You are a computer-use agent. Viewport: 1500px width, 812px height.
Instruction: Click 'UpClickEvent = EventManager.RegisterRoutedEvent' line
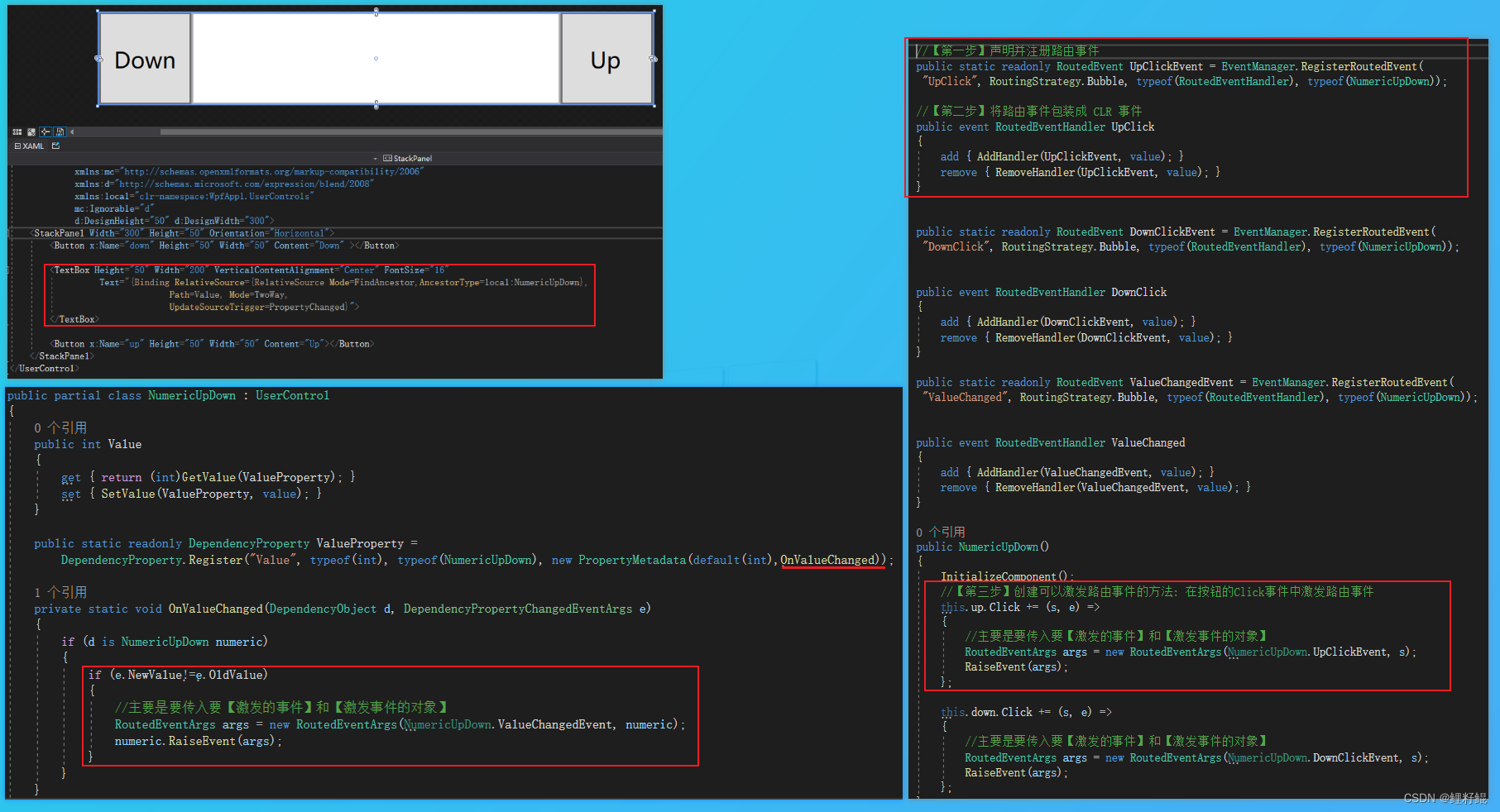pyautogui.click(x=1170, y=66)
